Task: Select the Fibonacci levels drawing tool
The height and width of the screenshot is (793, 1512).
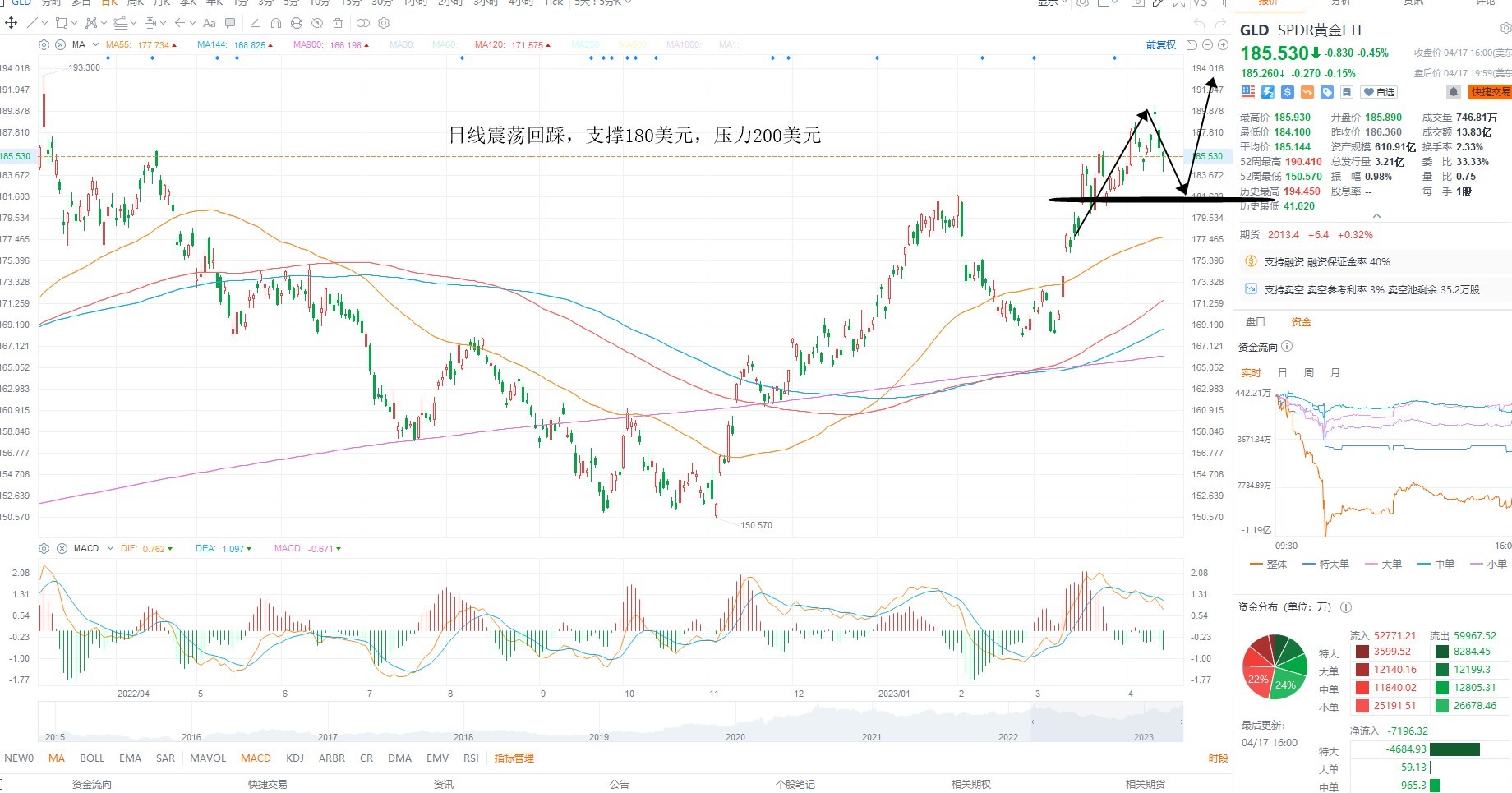Action: (121, 23)
